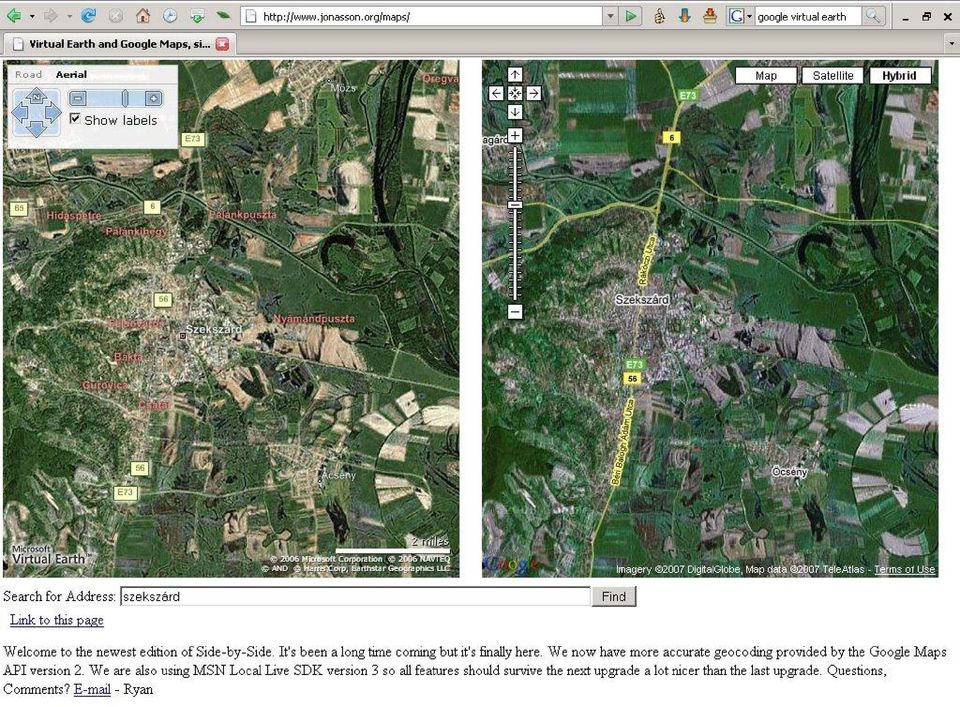This screenshot has width=960, height=707.
Task: Run search with the magnifier icon
Action: click(873, 17)
